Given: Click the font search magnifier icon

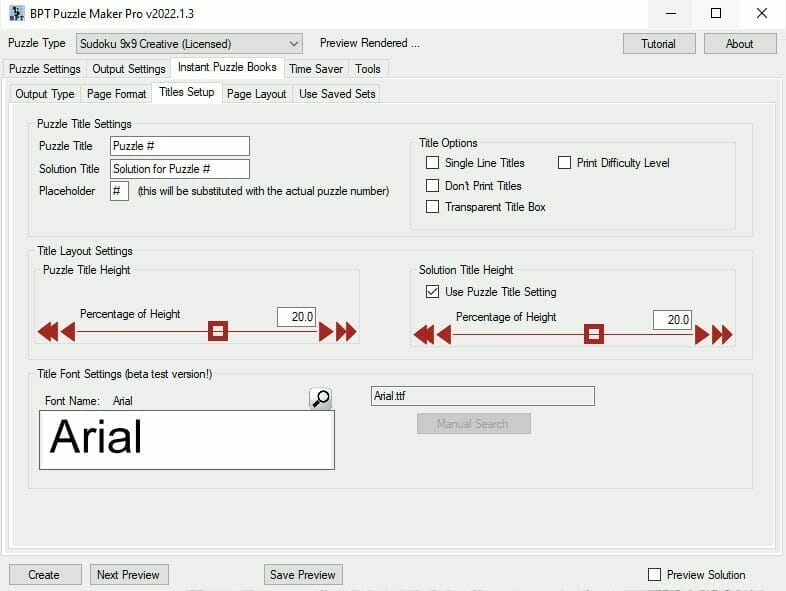Looking at the screenshot, I should tap(320, 399).
